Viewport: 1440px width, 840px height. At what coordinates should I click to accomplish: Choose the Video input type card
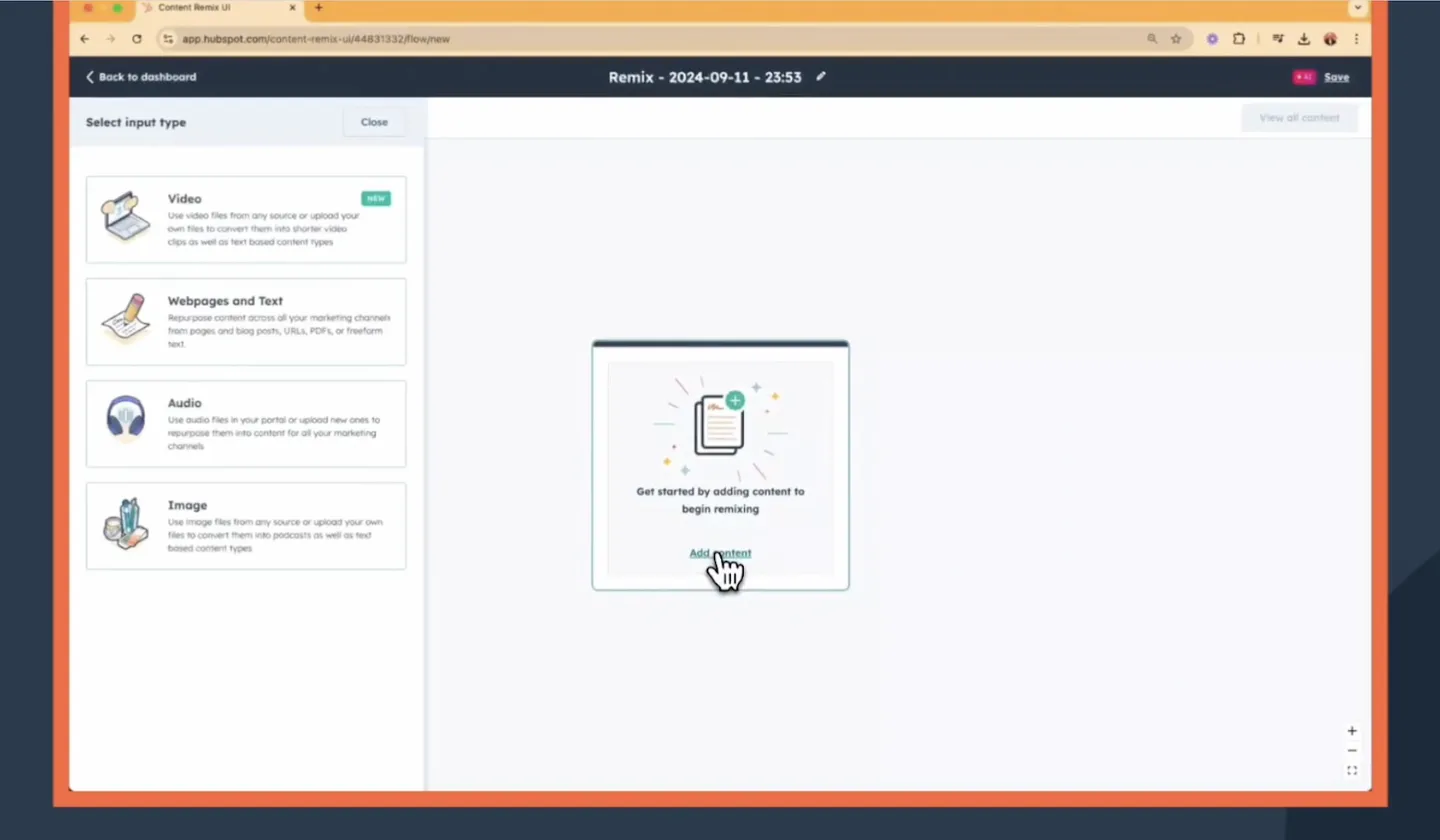pyautogui.click(x=246, y=220)
